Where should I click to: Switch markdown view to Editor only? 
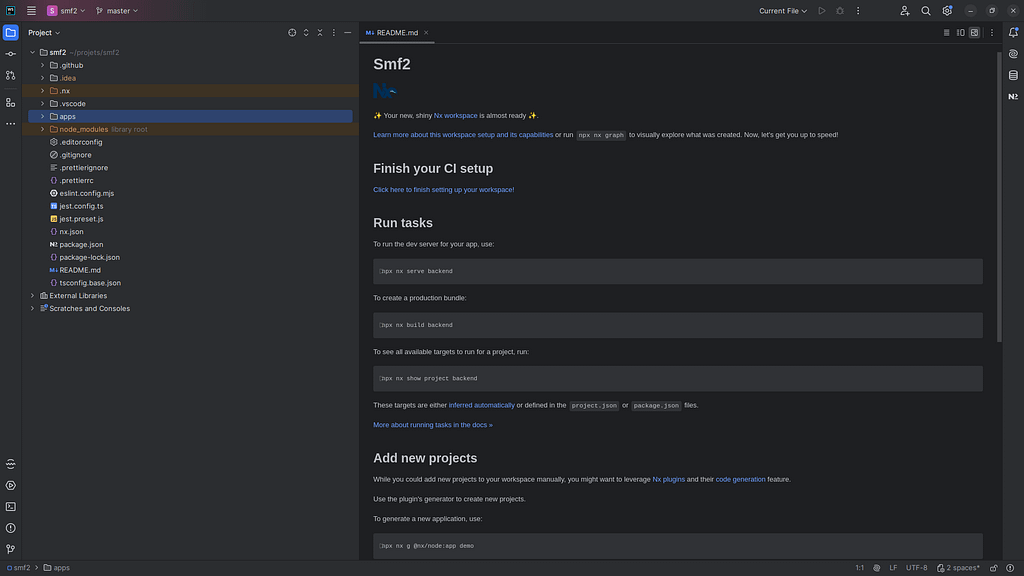[946, 33]
